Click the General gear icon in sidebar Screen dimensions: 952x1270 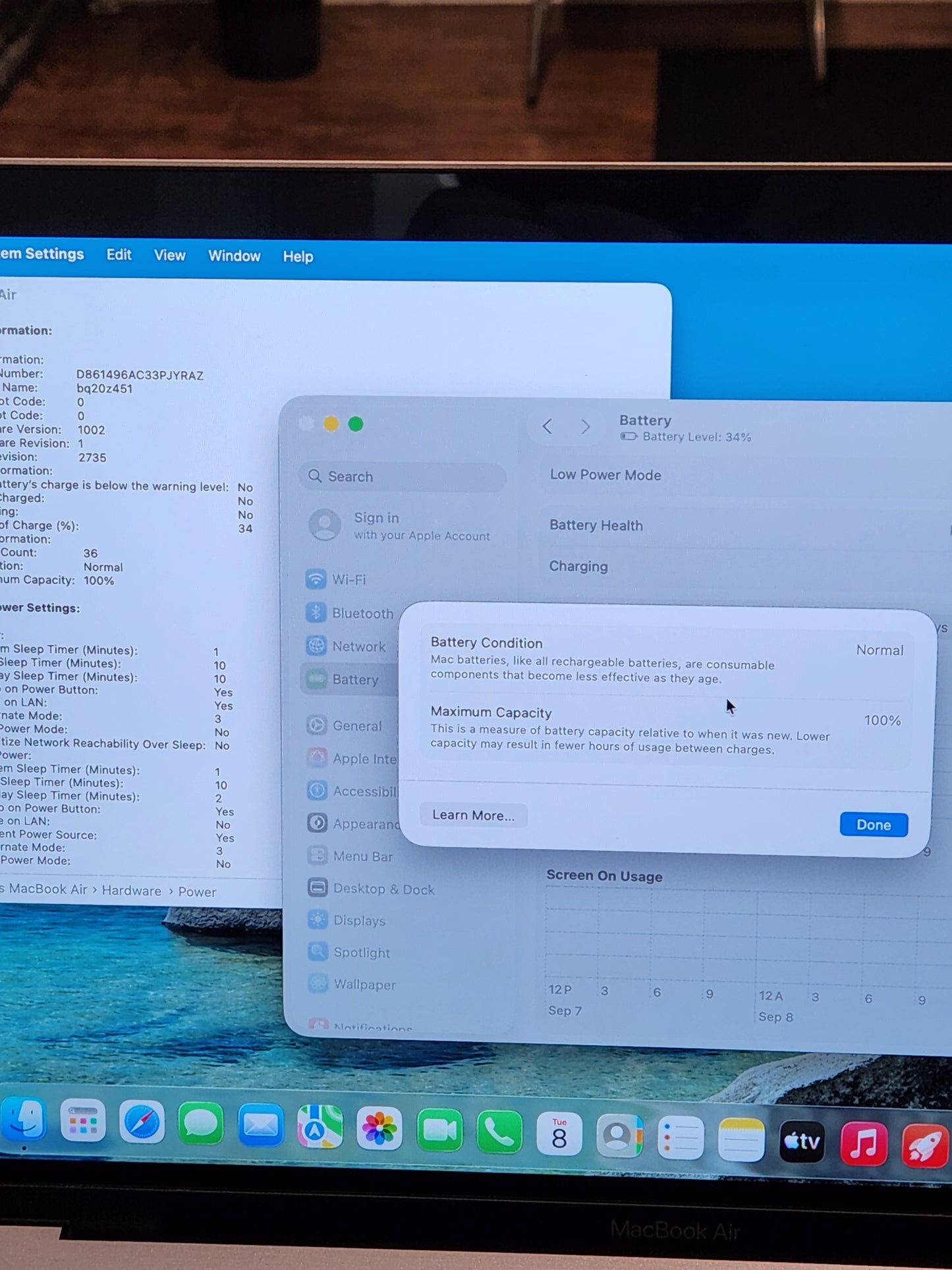[317, 725]
